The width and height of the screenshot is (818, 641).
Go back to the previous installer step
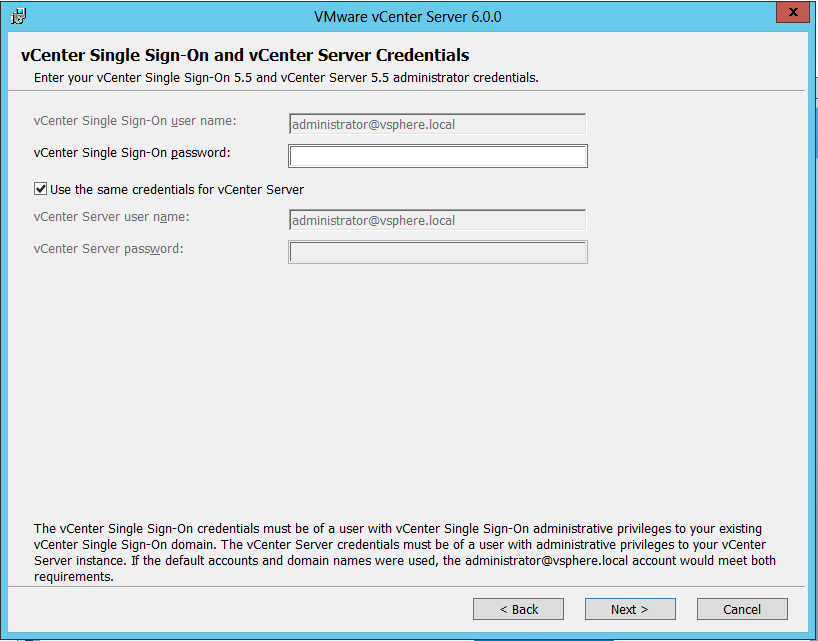518,609
